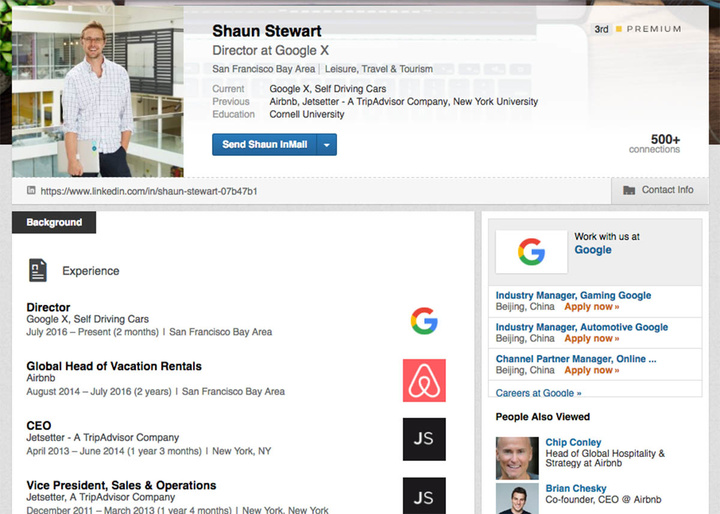Click the LinkedIn icon beside profile URL
The width and height of the screenshot is (720, 514).
(x=31, y=190)
